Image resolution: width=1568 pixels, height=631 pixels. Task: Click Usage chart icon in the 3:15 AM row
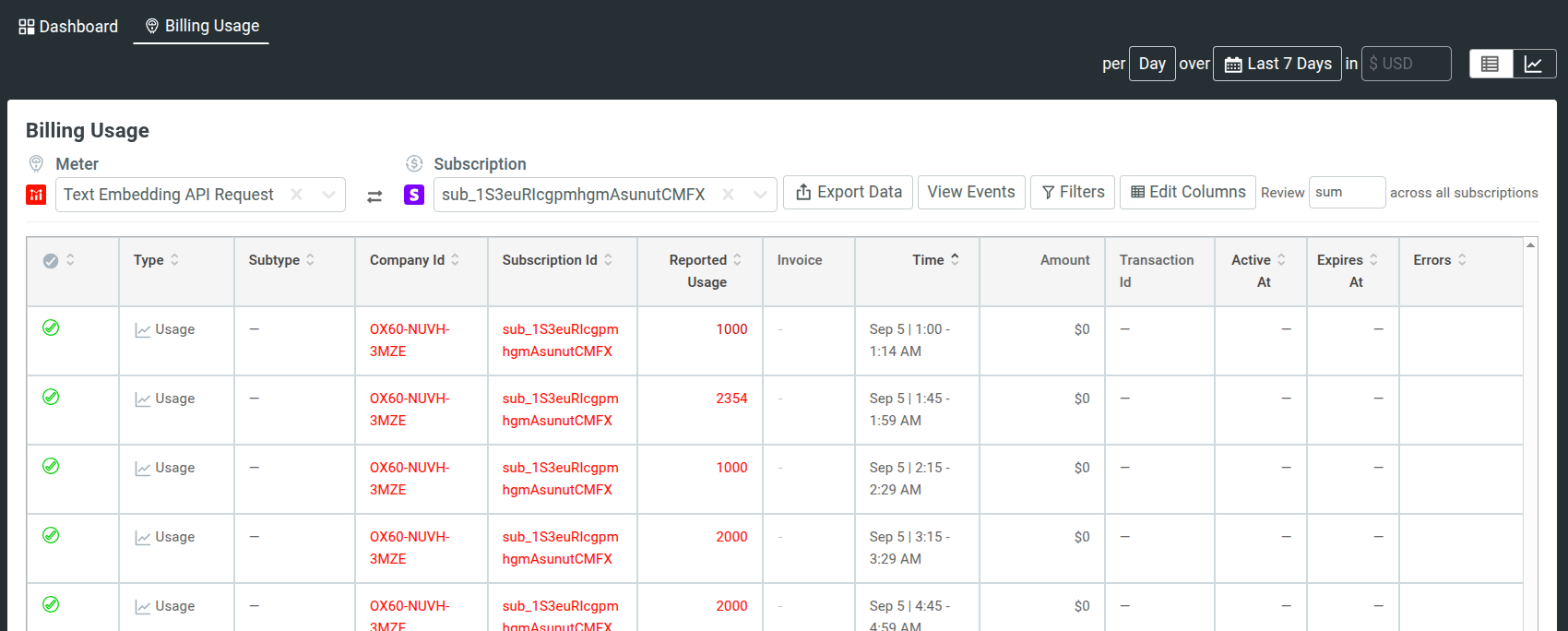click(x=142, y=538)
